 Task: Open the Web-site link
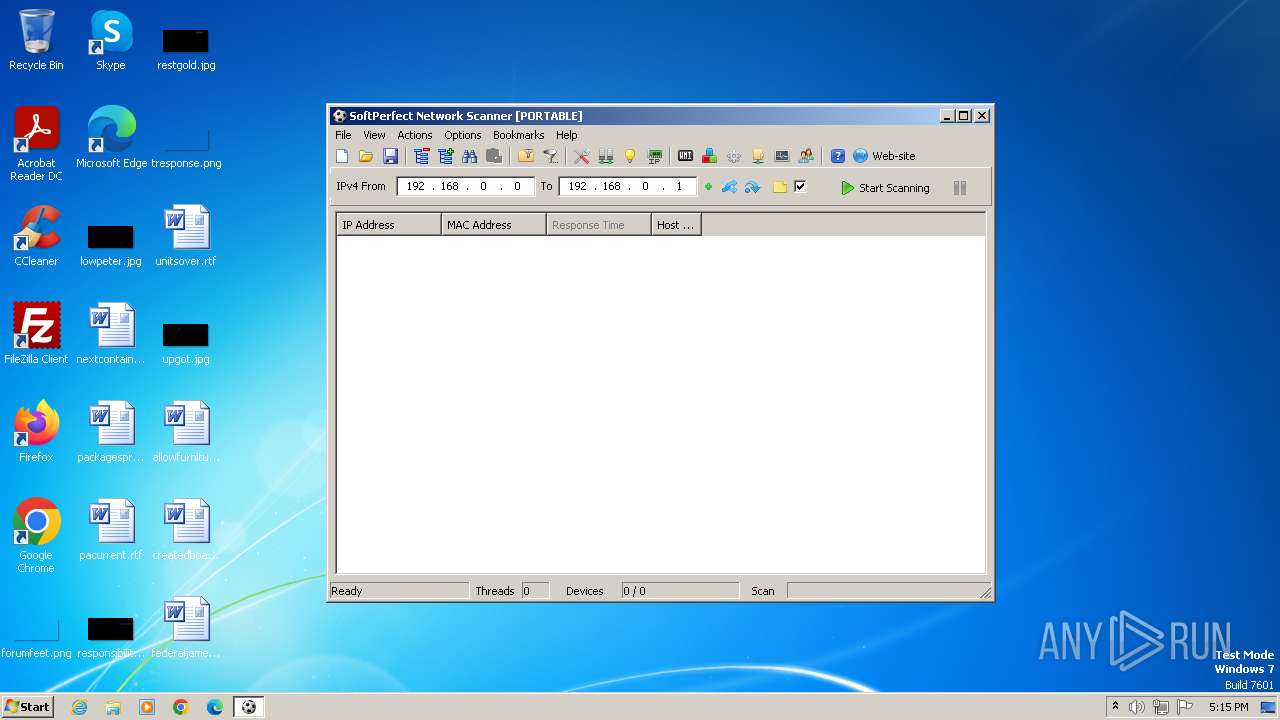884,156
